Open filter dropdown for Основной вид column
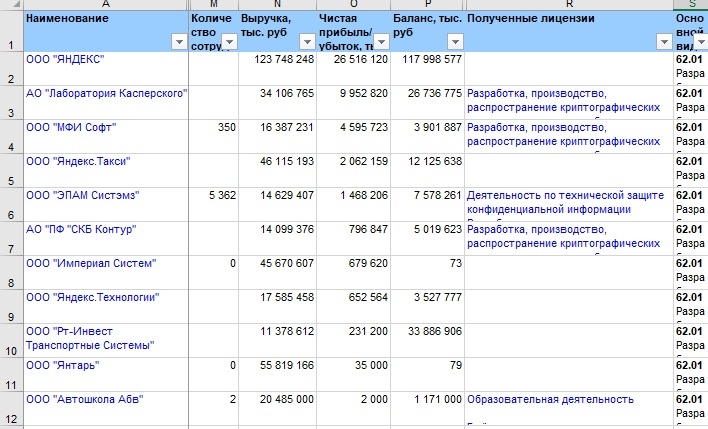This screenshot has height=429, width=708. coord(701,42)
